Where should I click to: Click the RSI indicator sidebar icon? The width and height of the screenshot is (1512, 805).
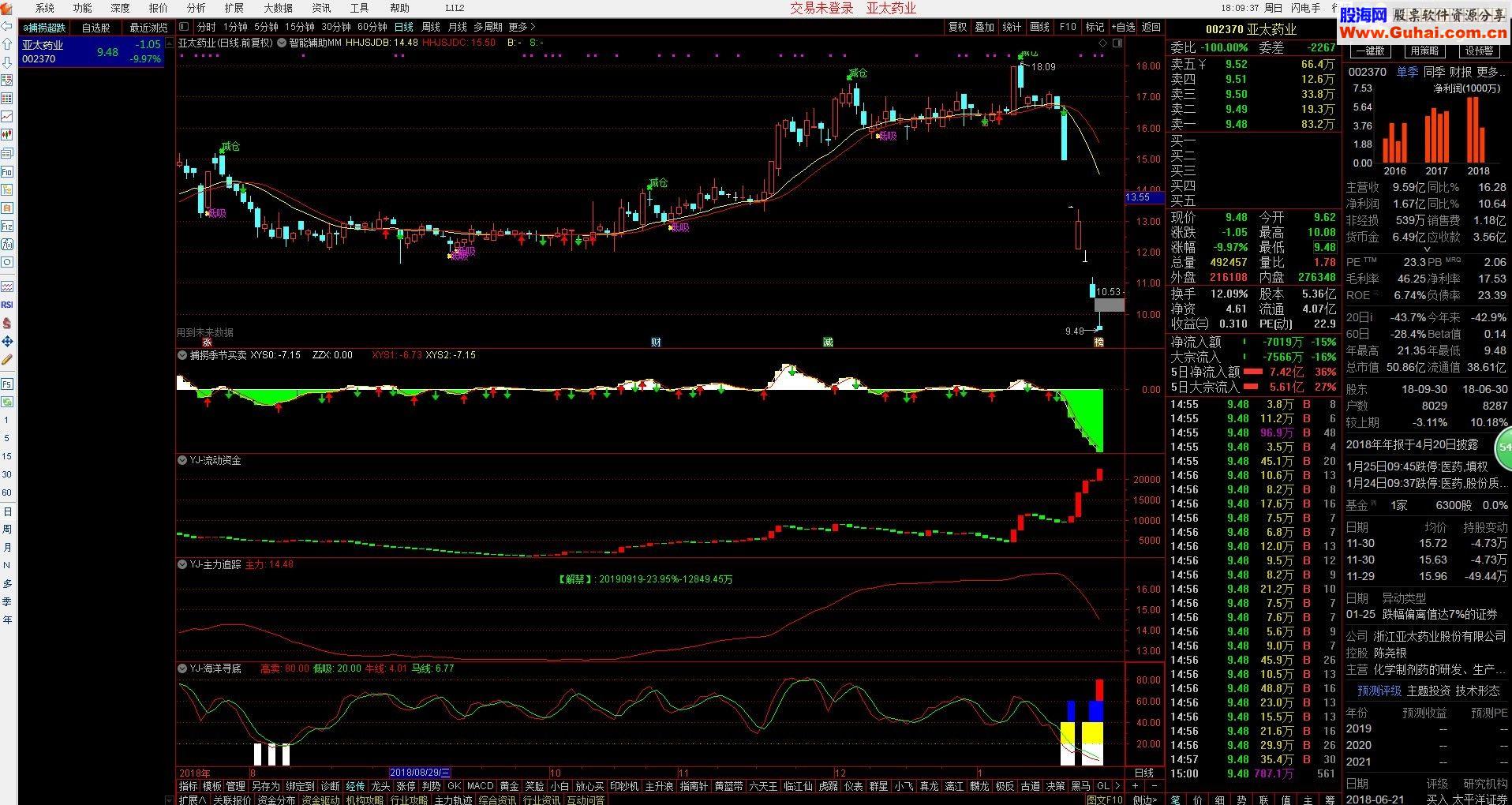[x=7, y=305]
